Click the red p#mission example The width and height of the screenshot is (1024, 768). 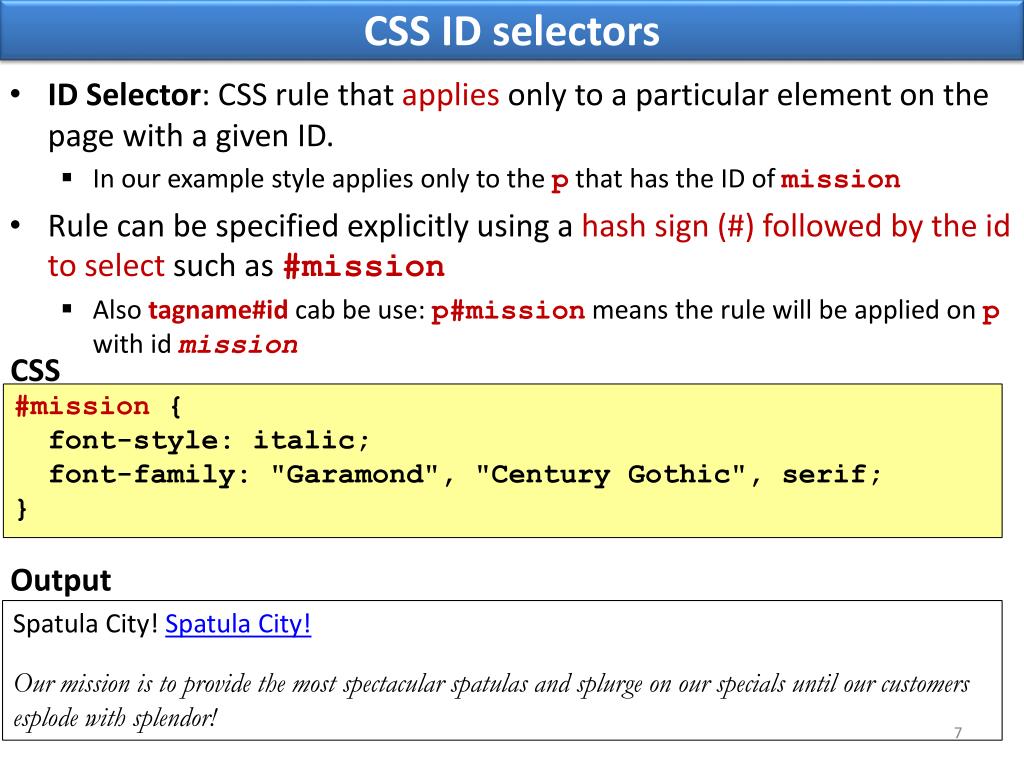[507, 311]
